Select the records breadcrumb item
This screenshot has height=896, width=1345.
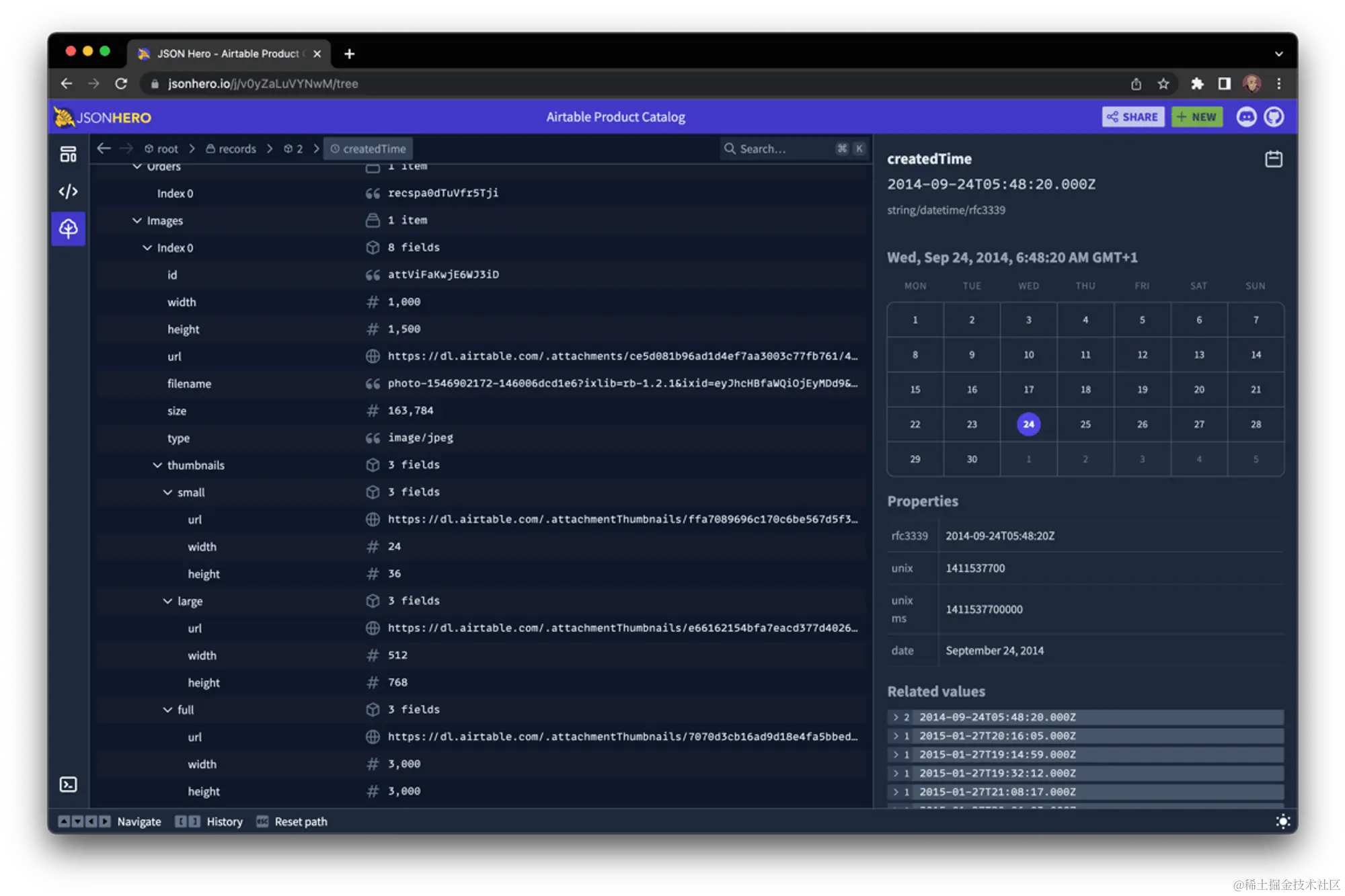click(x=231, y=149)
